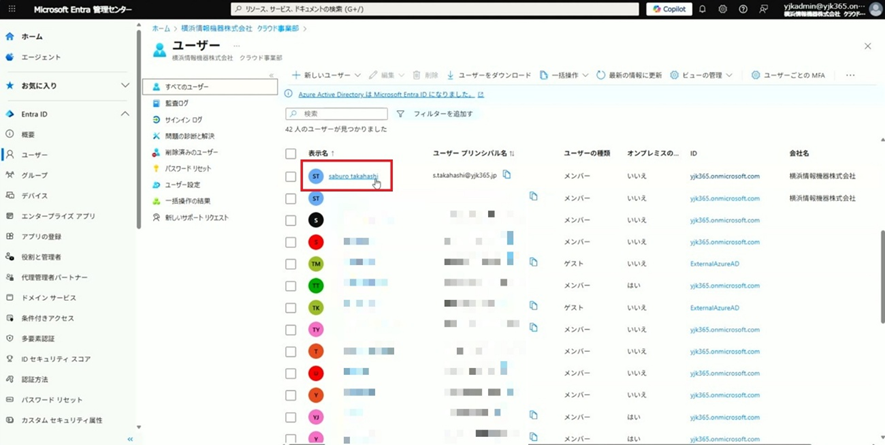Open 削除済みのユーザー menu item

pyautogui.click(x=191, y=152)
